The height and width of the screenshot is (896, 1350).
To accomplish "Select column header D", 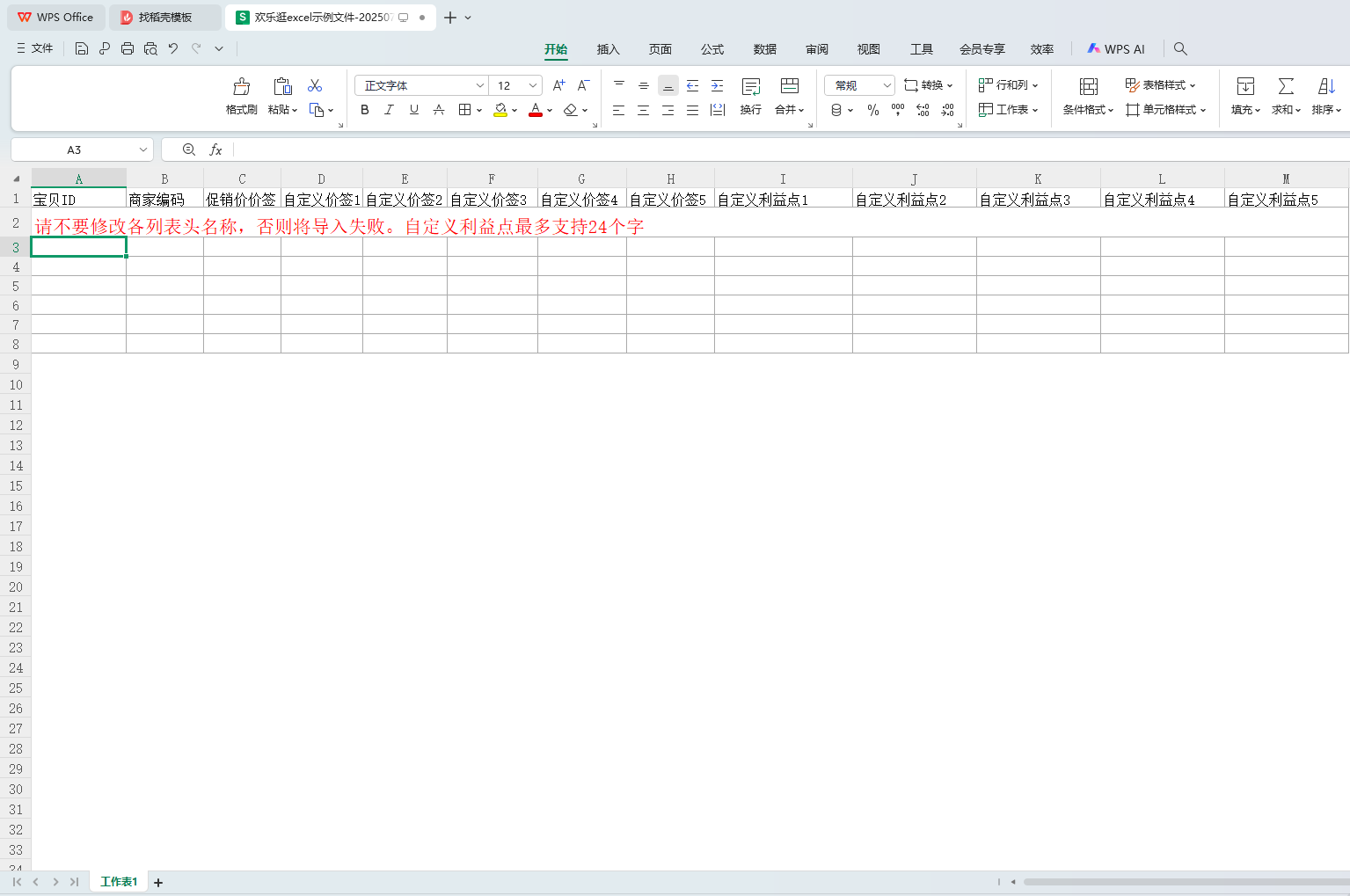I will [x=321, y=178].
